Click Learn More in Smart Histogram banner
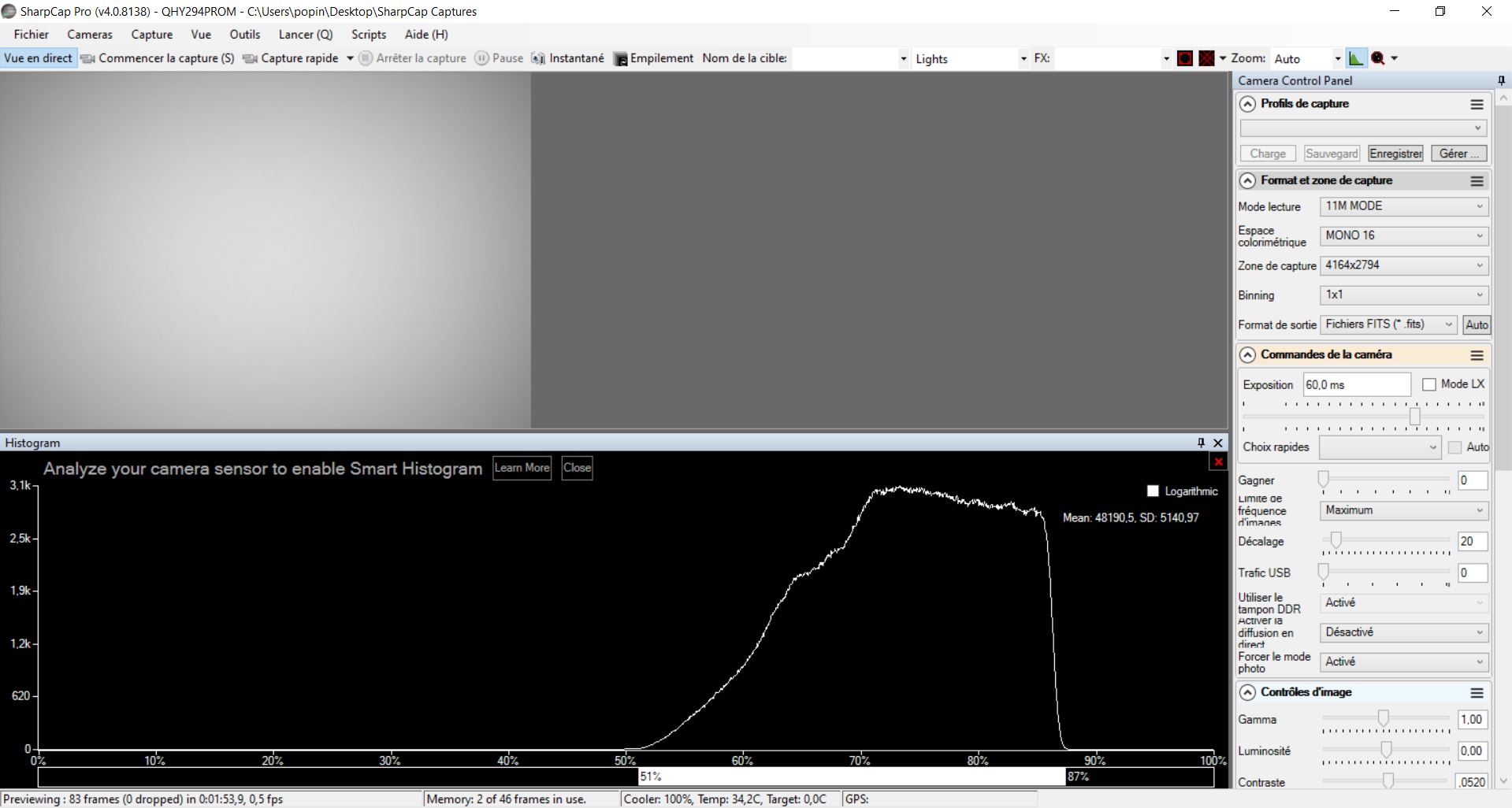 [522, 468]
